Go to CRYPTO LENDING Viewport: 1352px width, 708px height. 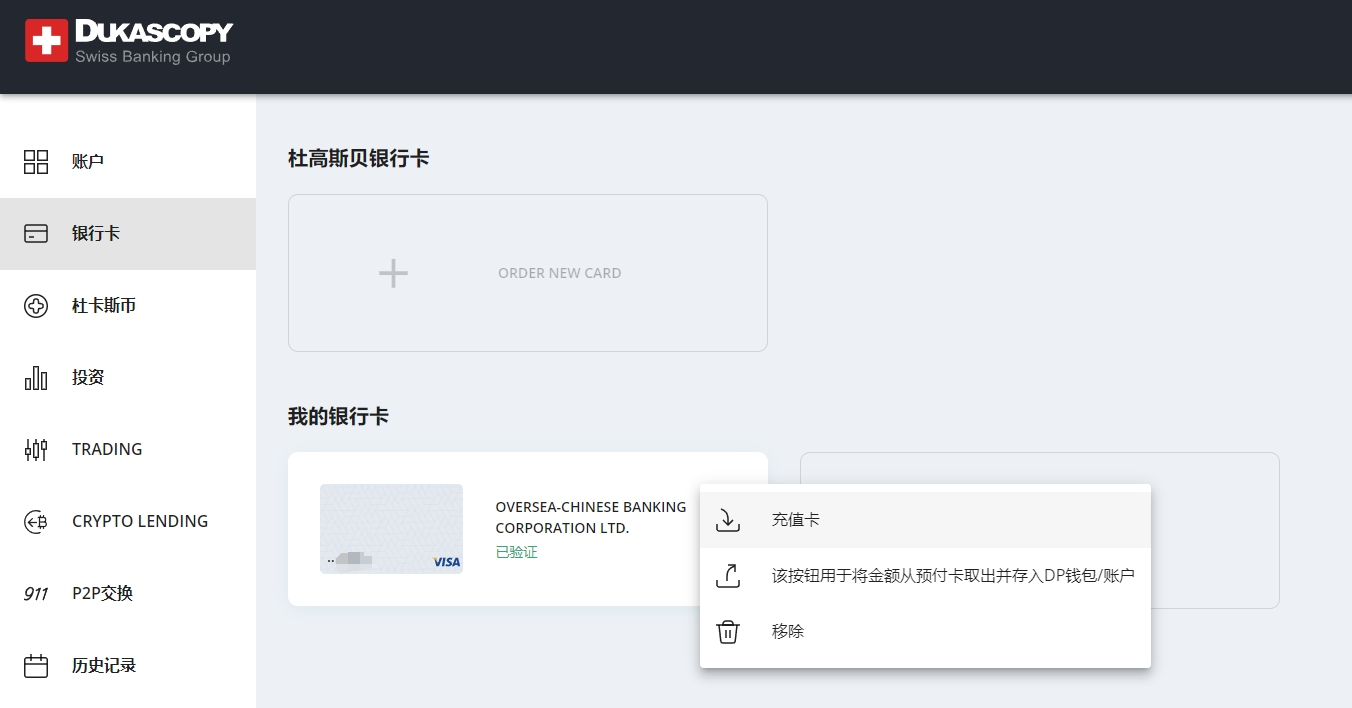pyautogui.click(x=128, y=522)
